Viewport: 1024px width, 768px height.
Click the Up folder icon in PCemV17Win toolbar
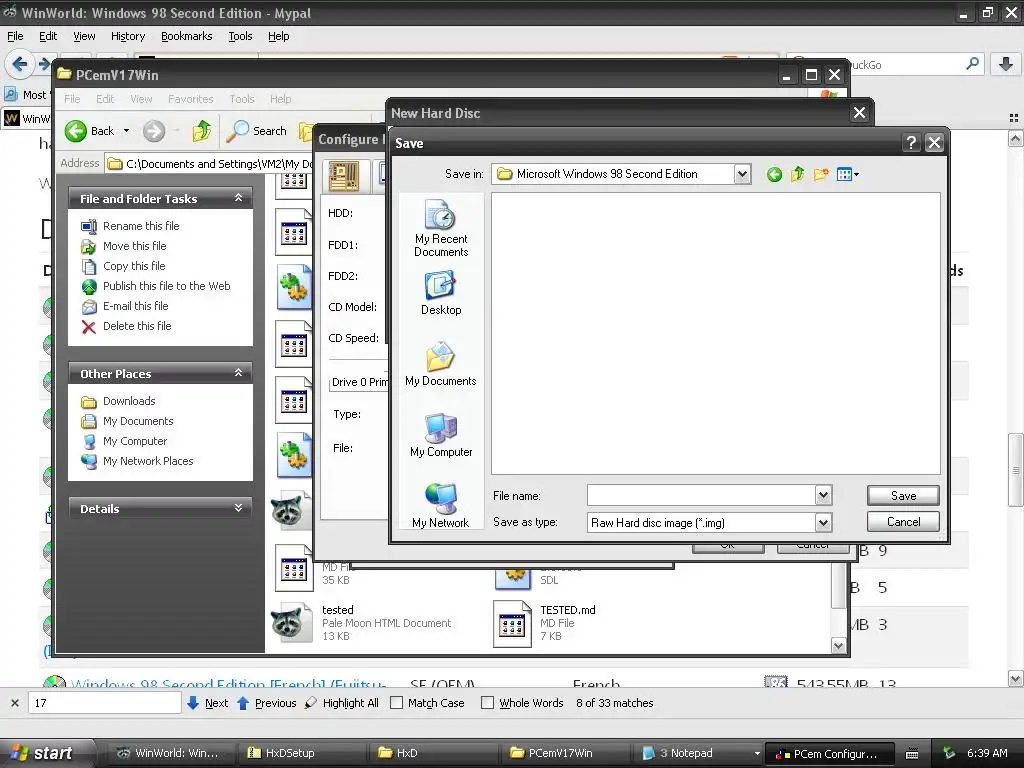point(202,131)
